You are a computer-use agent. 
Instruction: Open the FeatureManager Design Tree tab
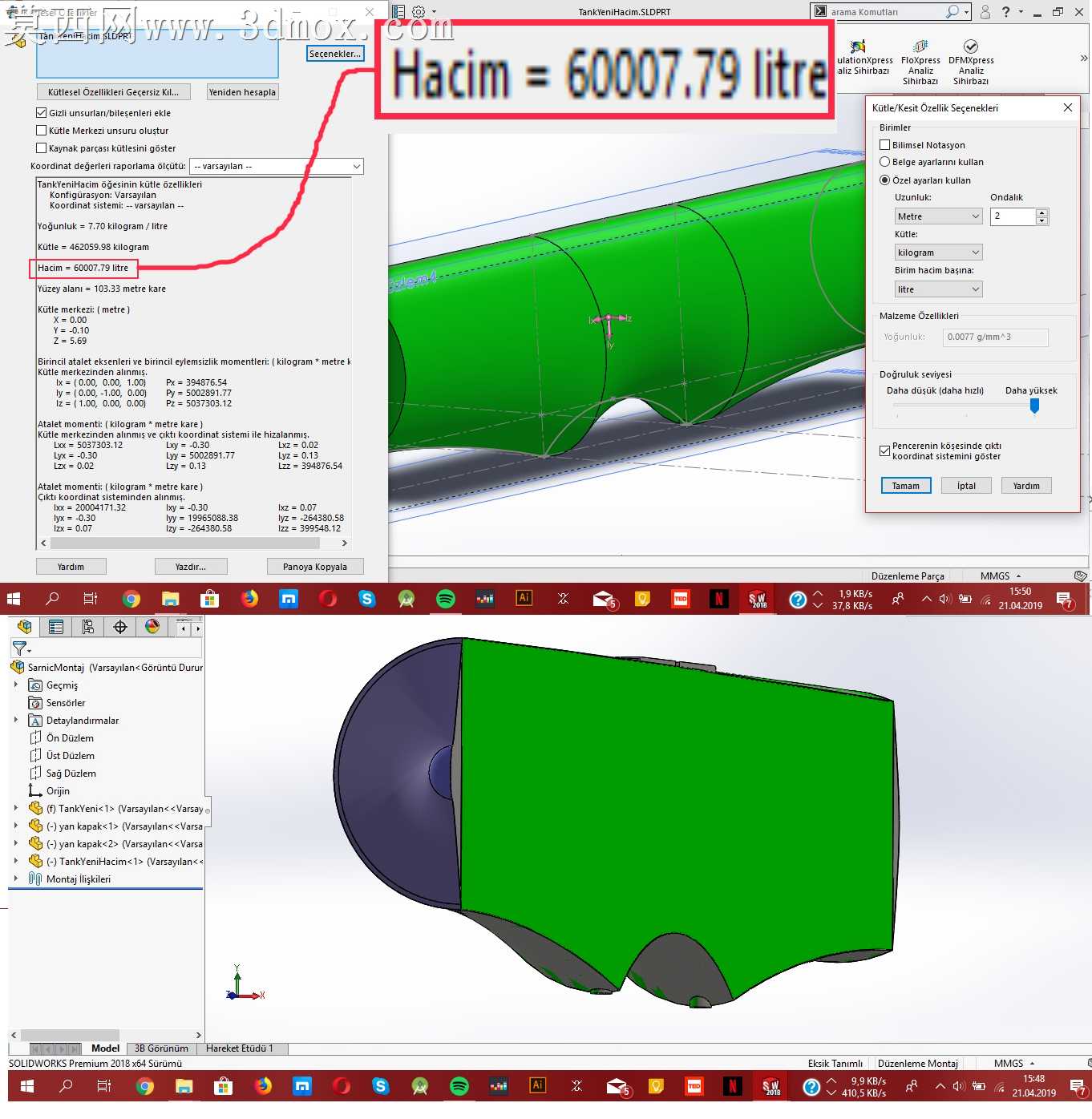[25, 627]
